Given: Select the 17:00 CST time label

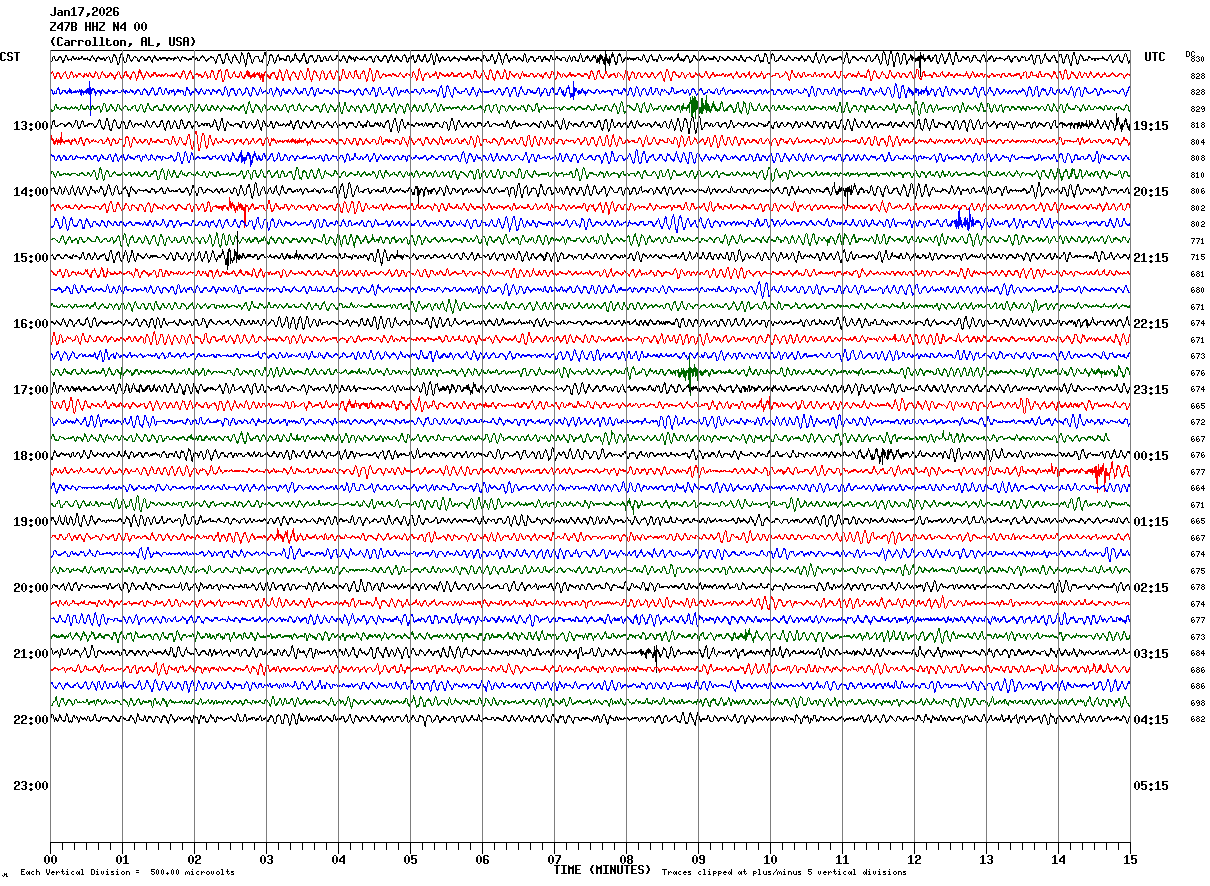Looking at the screenshot, I should tap(31, 390).
